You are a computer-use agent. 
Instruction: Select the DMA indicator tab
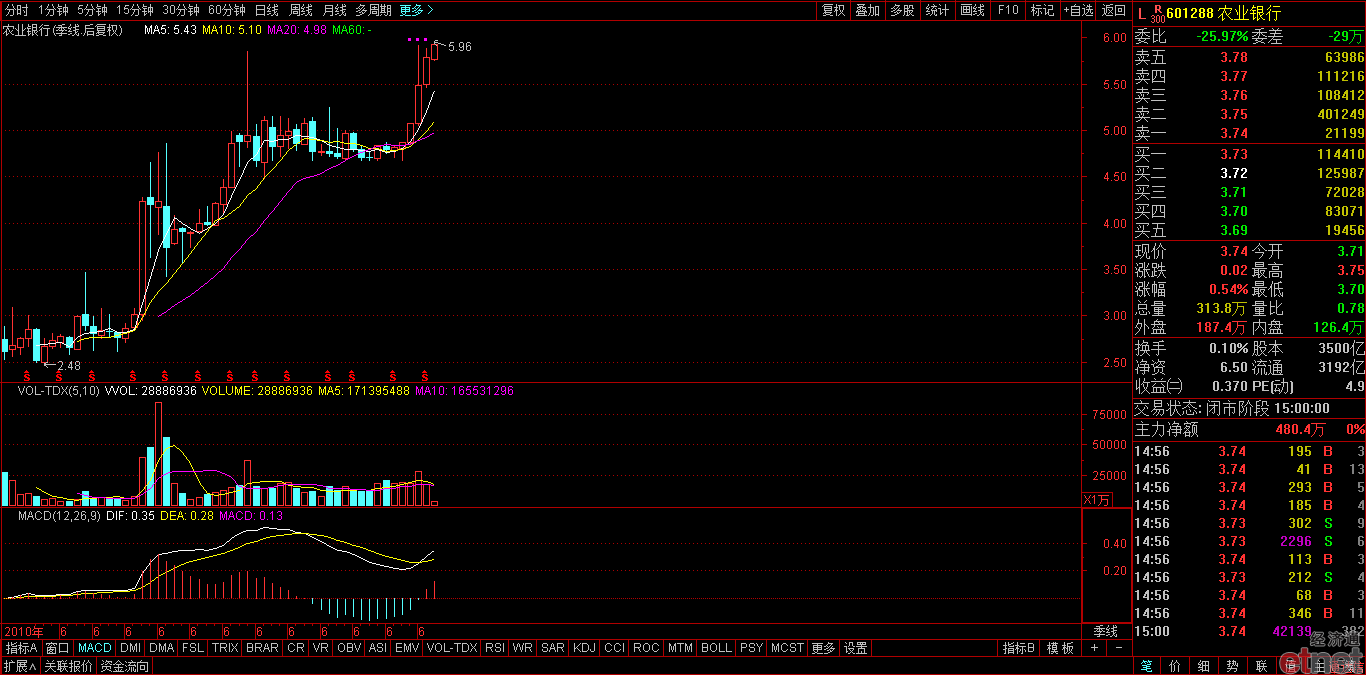click(x=161, y=648)
